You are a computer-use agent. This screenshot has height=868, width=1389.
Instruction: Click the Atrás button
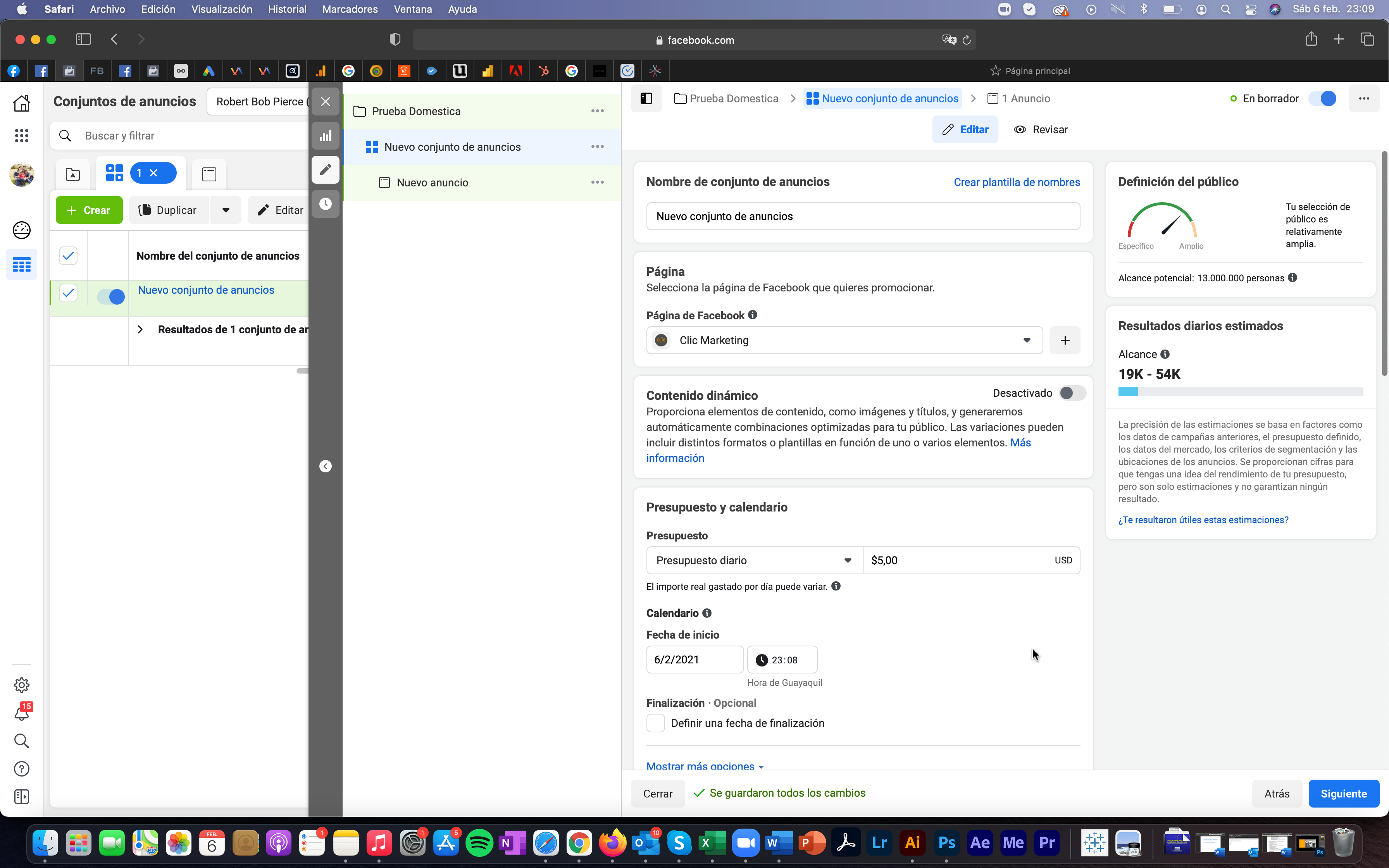pyautogui.click(x=1277, y=793)
